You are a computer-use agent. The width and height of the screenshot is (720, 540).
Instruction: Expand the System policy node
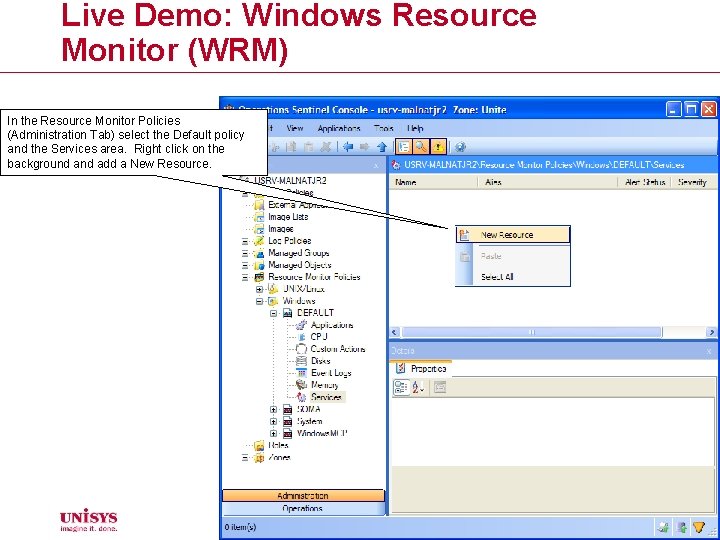pyautogui.click(x=274, y=421)
